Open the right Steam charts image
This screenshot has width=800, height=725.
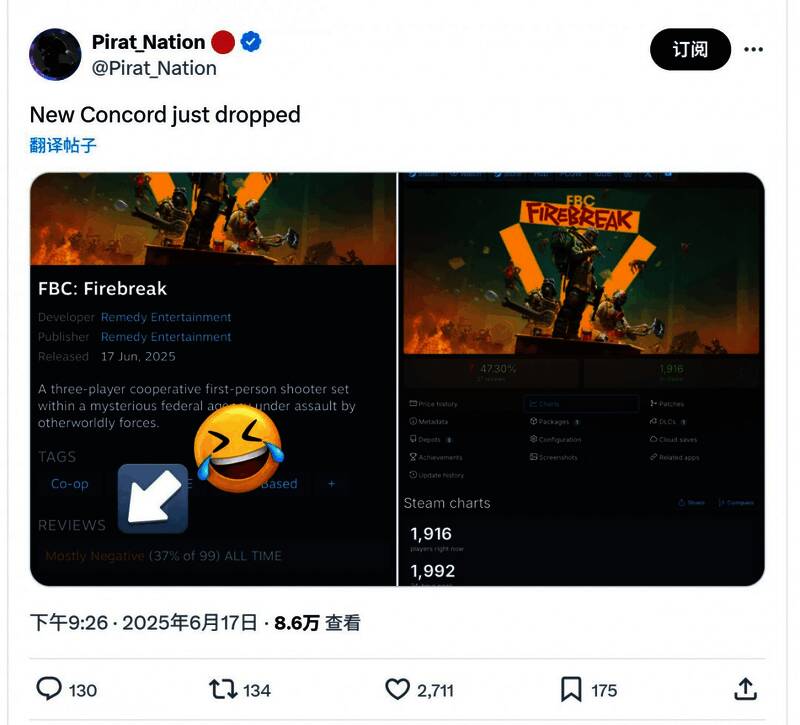[582, 379]
